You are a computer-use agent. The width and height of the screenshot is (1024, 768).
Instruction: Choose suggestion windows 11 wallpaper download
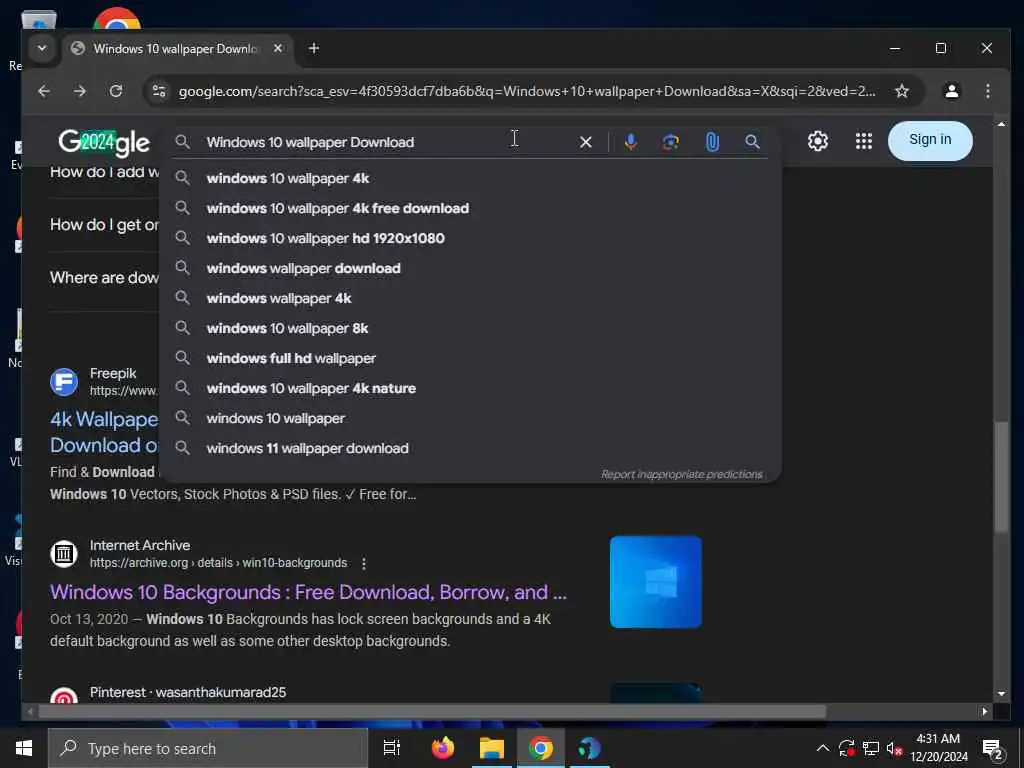[470, 449]
